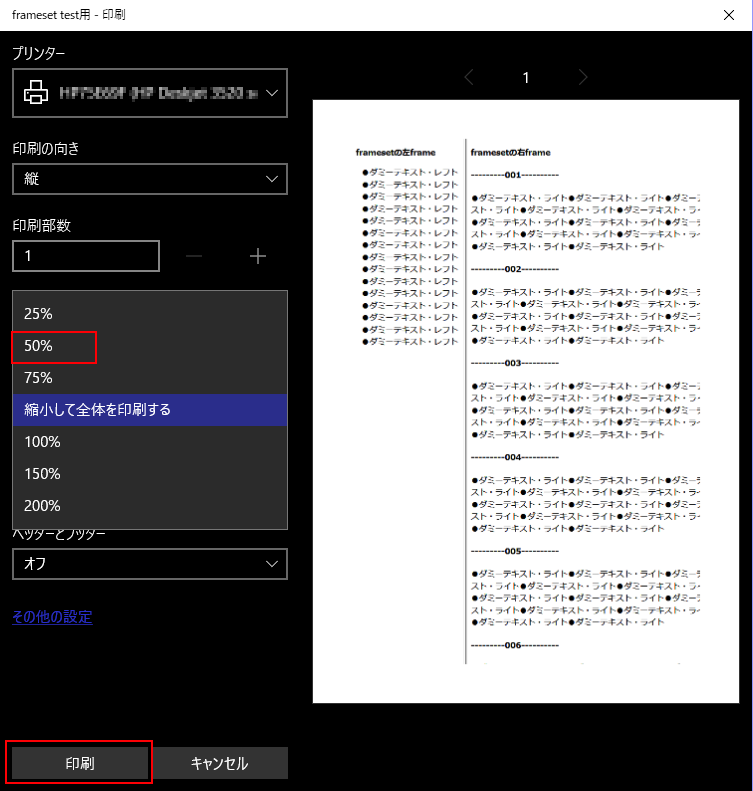Screen dimensions: 753x791
Task: Open the printer selection dropdown
Action: pyautogui.click(x=150, y=94)
